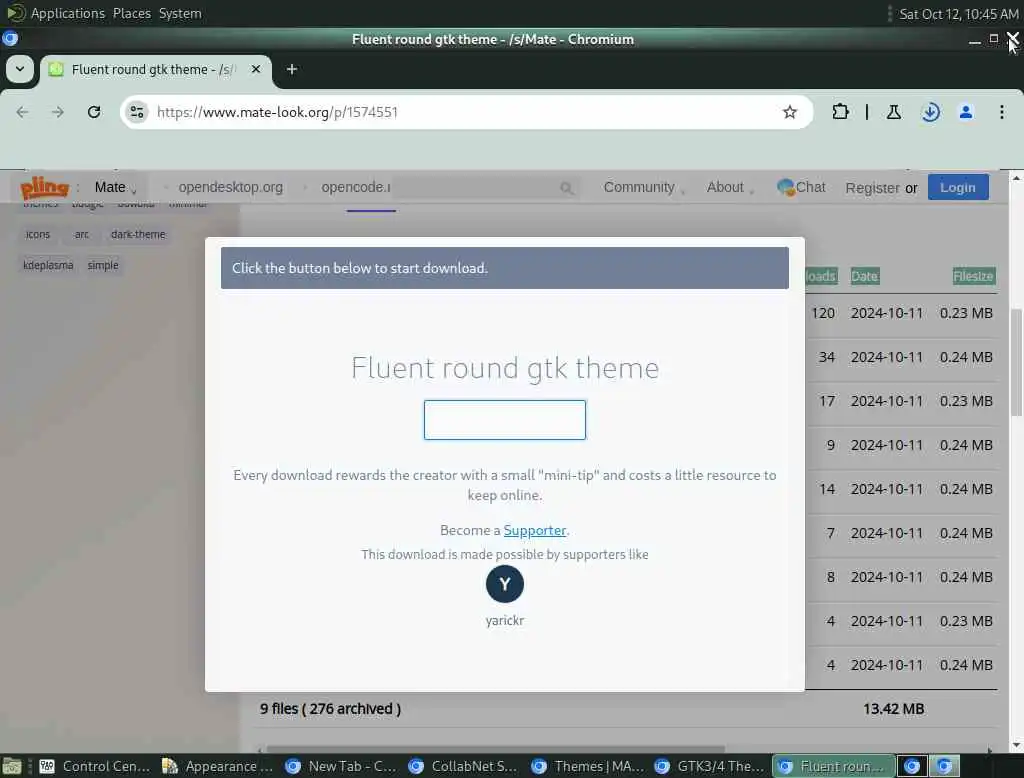Click the empty download button in dialog
The width and height of the screenshot is (1024, 778).
tap(504, 420)
